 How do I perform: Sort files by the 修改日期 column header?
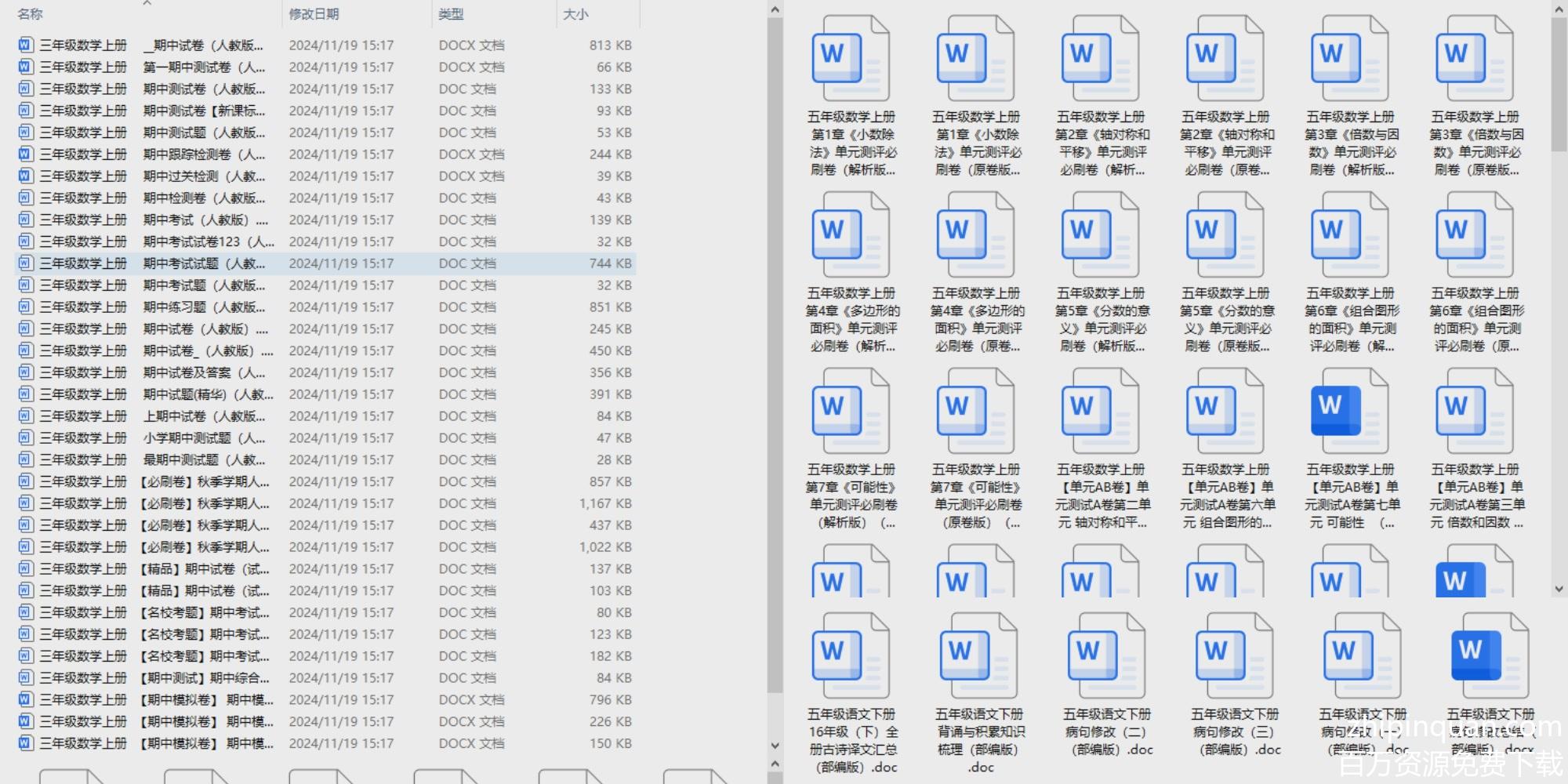point(314,14)
